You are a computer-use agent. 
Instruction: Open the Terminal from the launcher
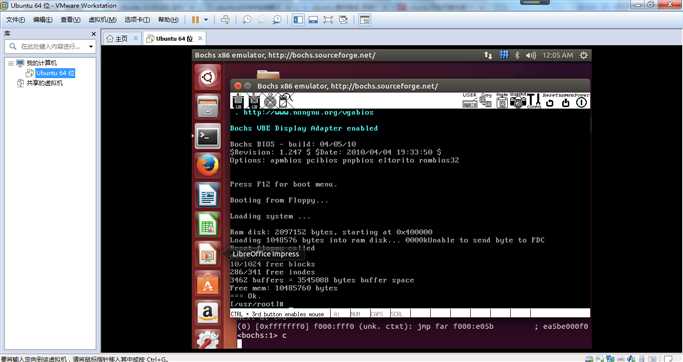(x=208, y=136)
